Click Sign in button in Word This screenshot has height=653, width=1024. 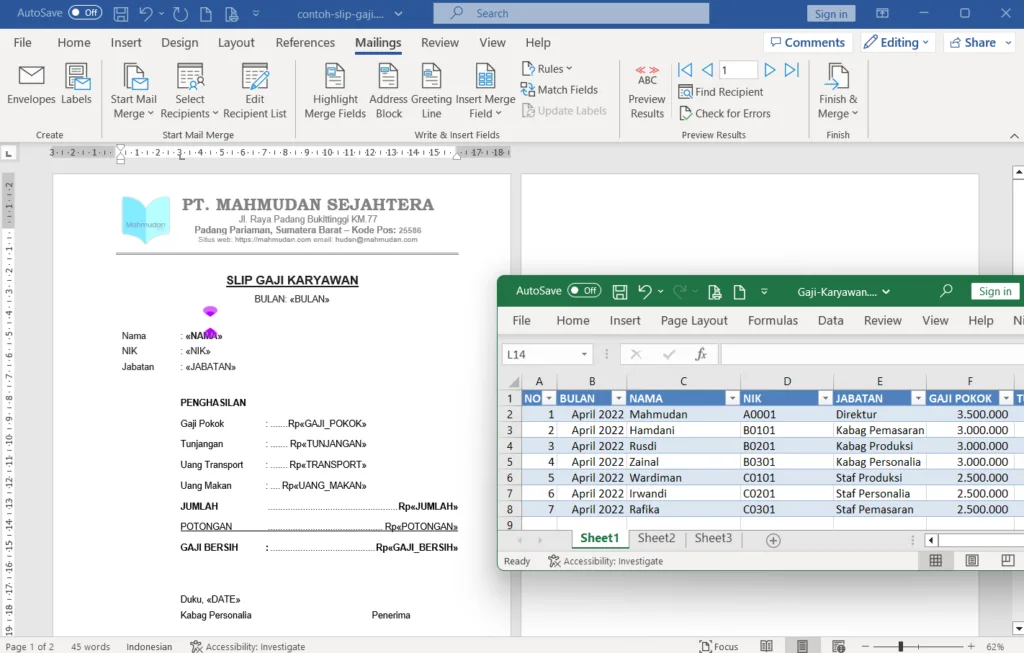[x=831, y=14]
